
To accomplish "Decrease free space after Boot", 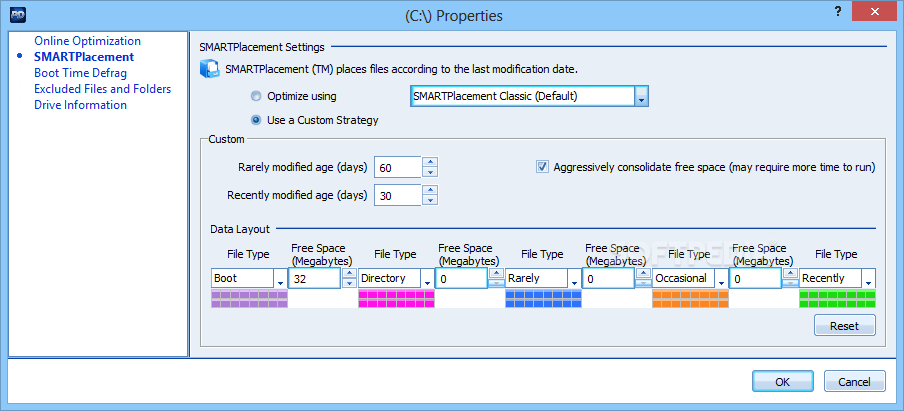I will coord(349,283).
